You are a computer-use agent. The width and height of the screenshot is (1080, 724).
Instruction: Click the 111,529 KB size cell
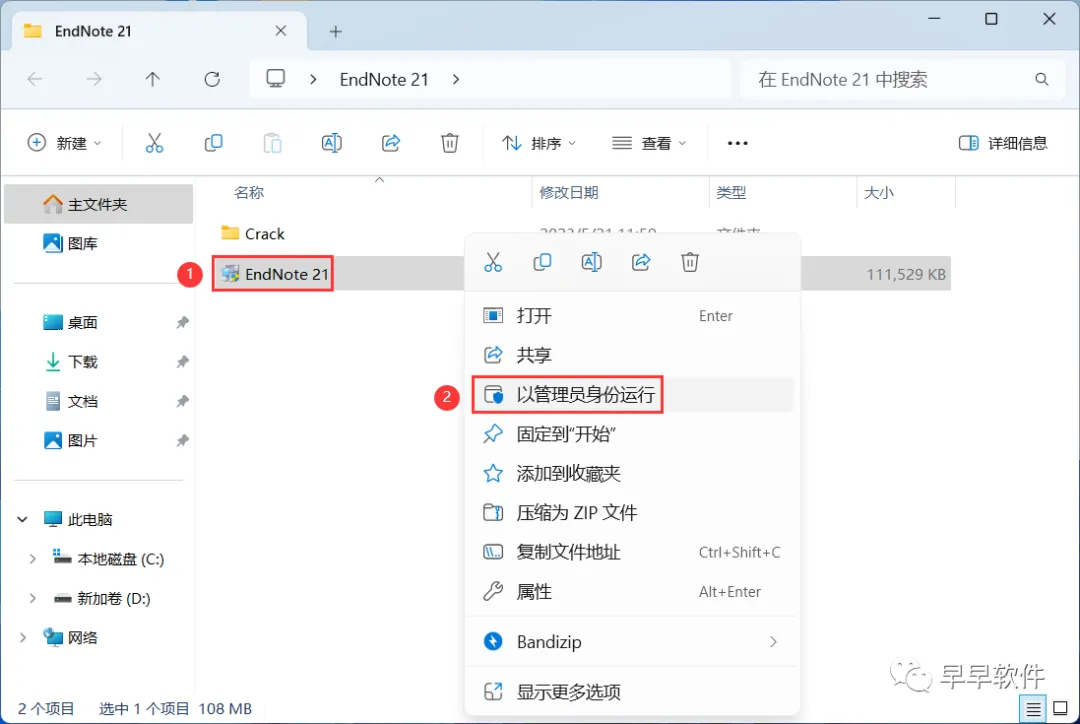point(906,274)
